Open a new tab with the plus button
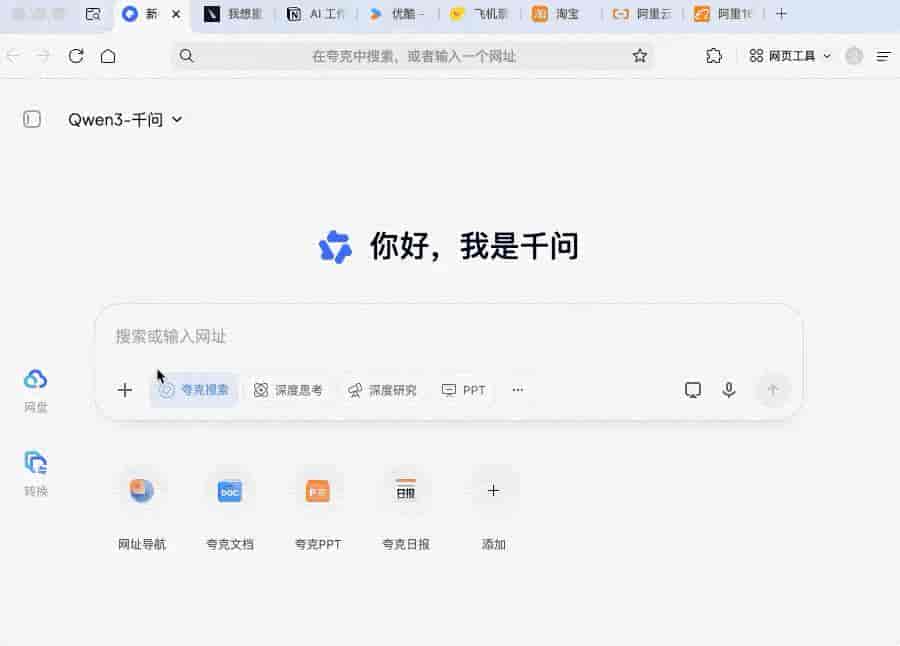 coord(781,14)
